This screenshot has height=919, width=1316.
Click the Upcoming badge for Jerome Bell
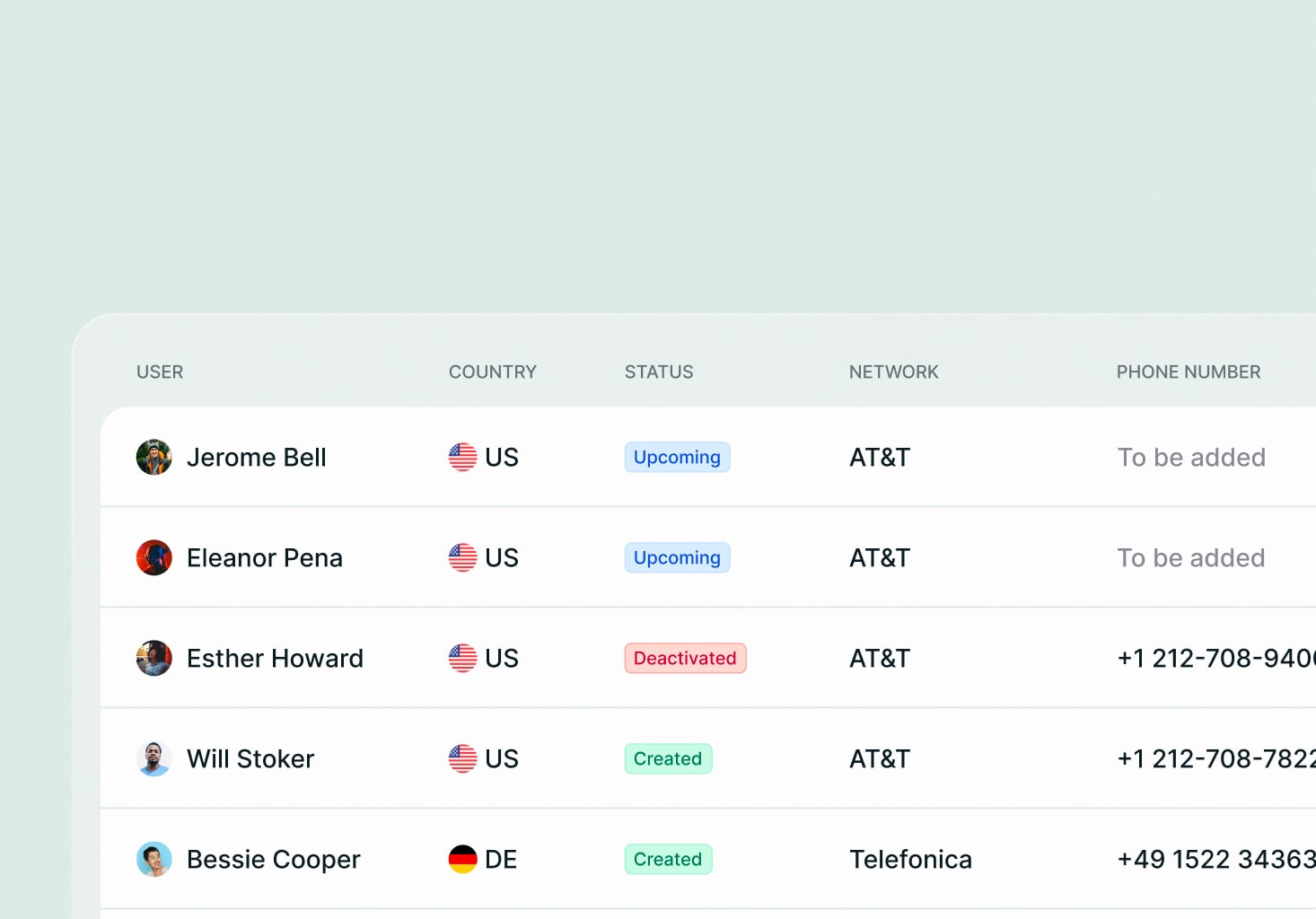point(677,457)
